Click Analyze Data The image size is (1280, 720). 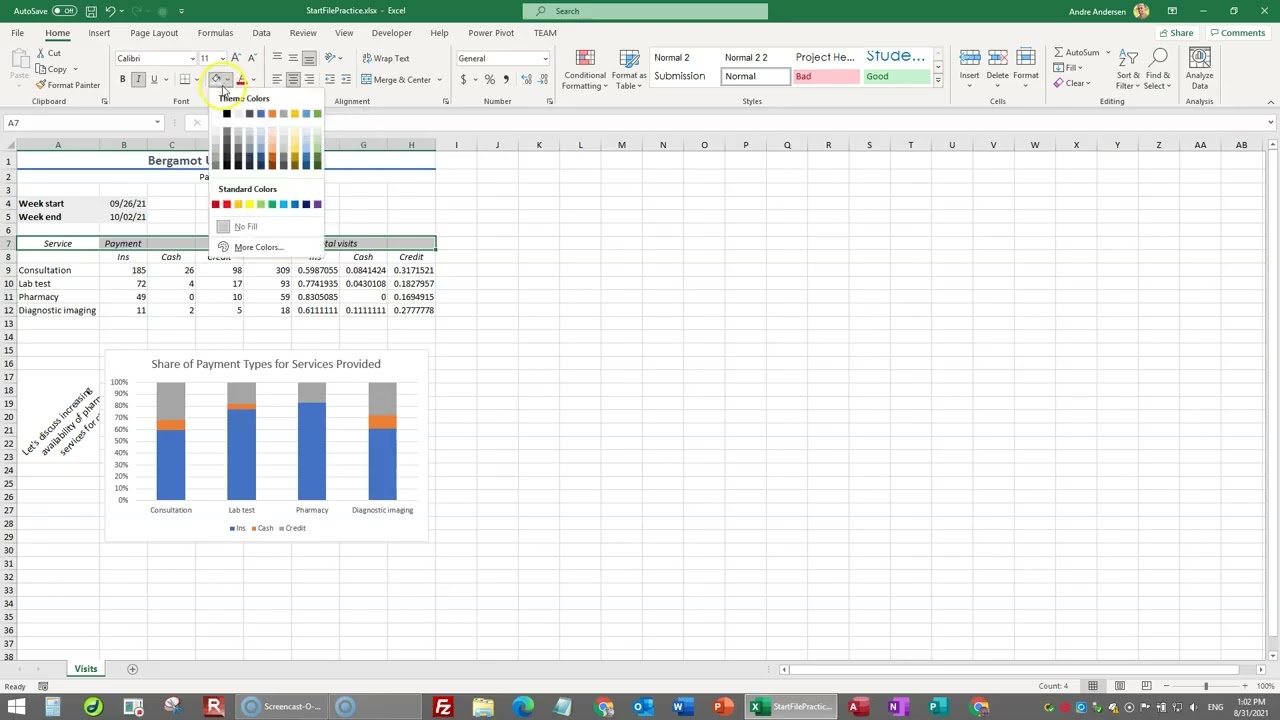(x=1199, y=69)
